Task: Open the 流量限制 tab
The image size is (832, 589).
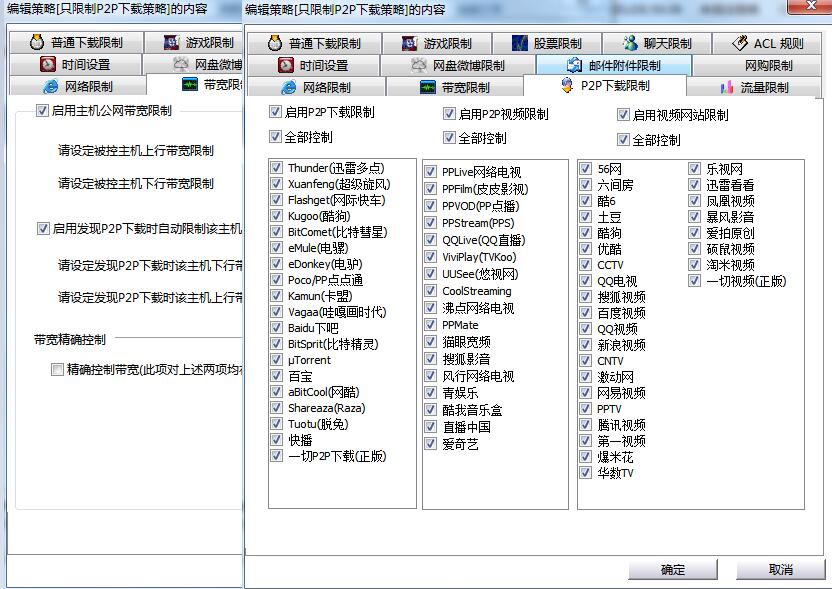Action: coord(753,87)
